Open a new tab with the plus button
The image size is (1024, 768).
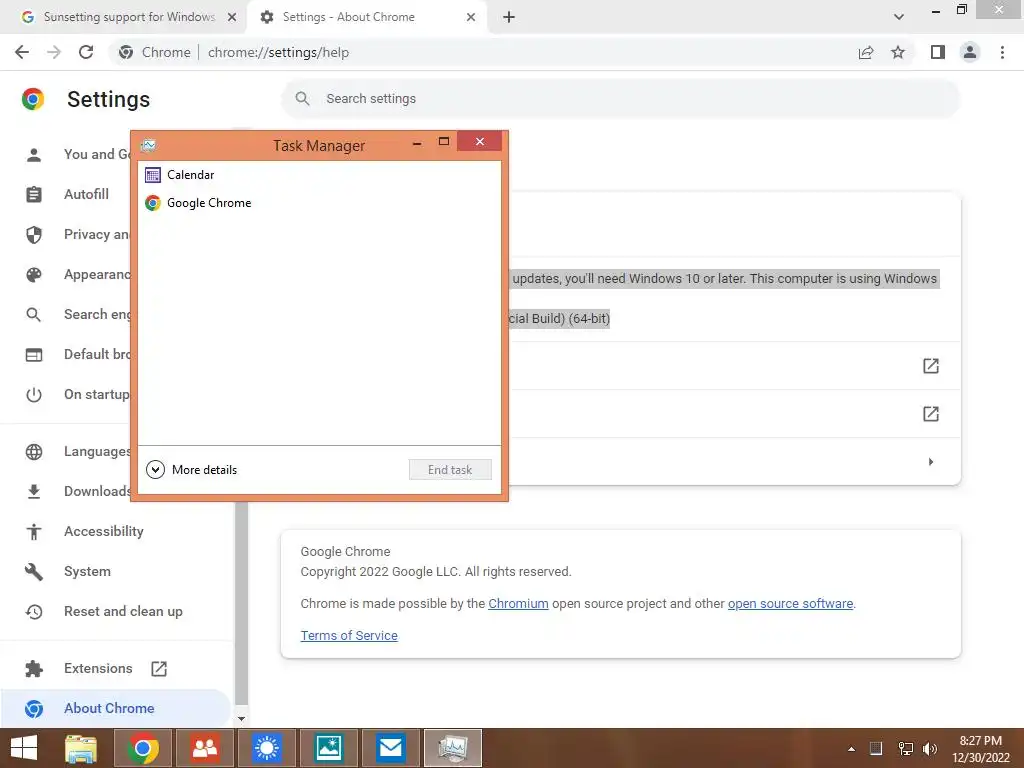(x=509, y=17)
